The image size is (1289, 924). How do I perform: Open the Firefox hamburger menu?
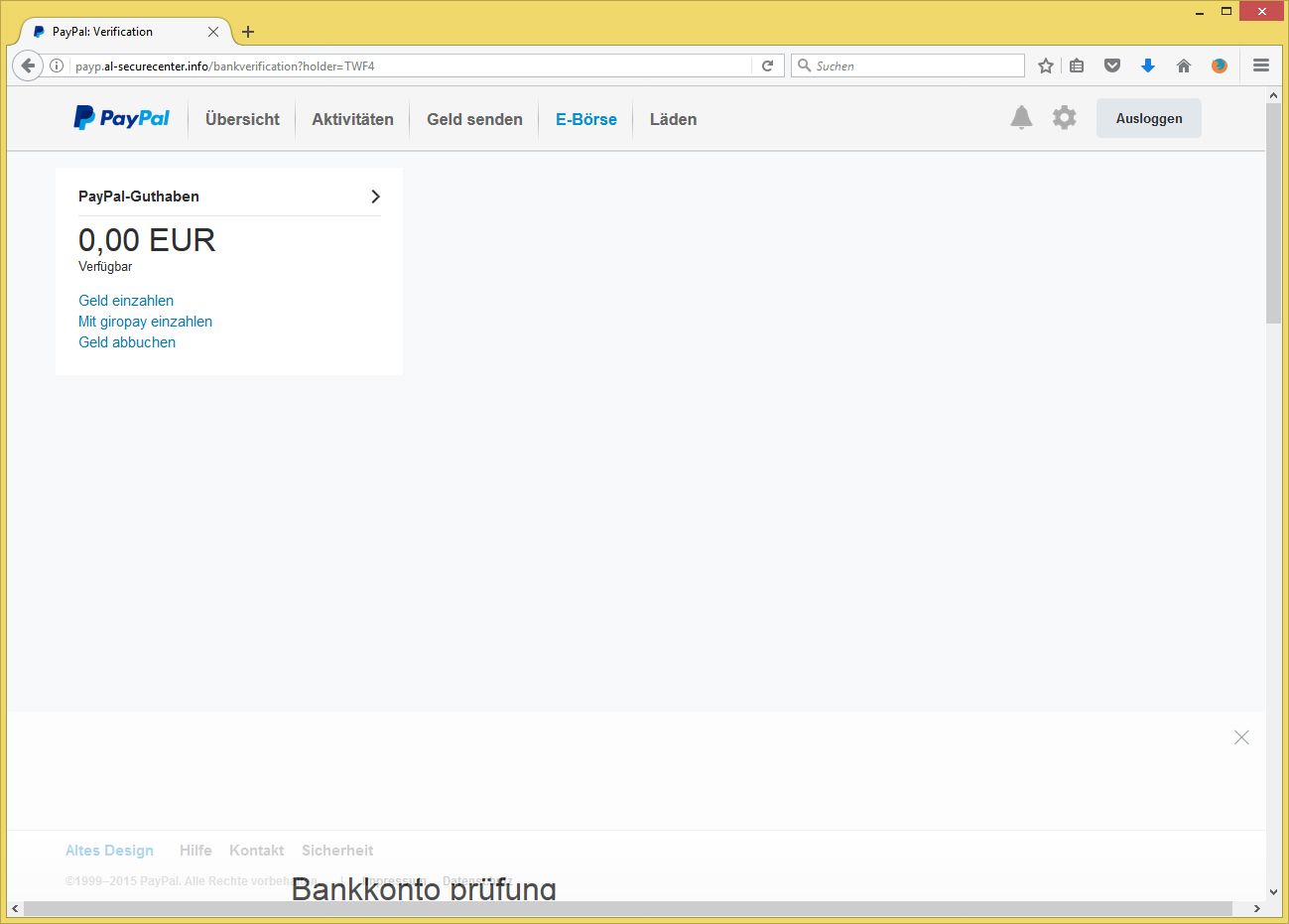tap(1261, 66)
